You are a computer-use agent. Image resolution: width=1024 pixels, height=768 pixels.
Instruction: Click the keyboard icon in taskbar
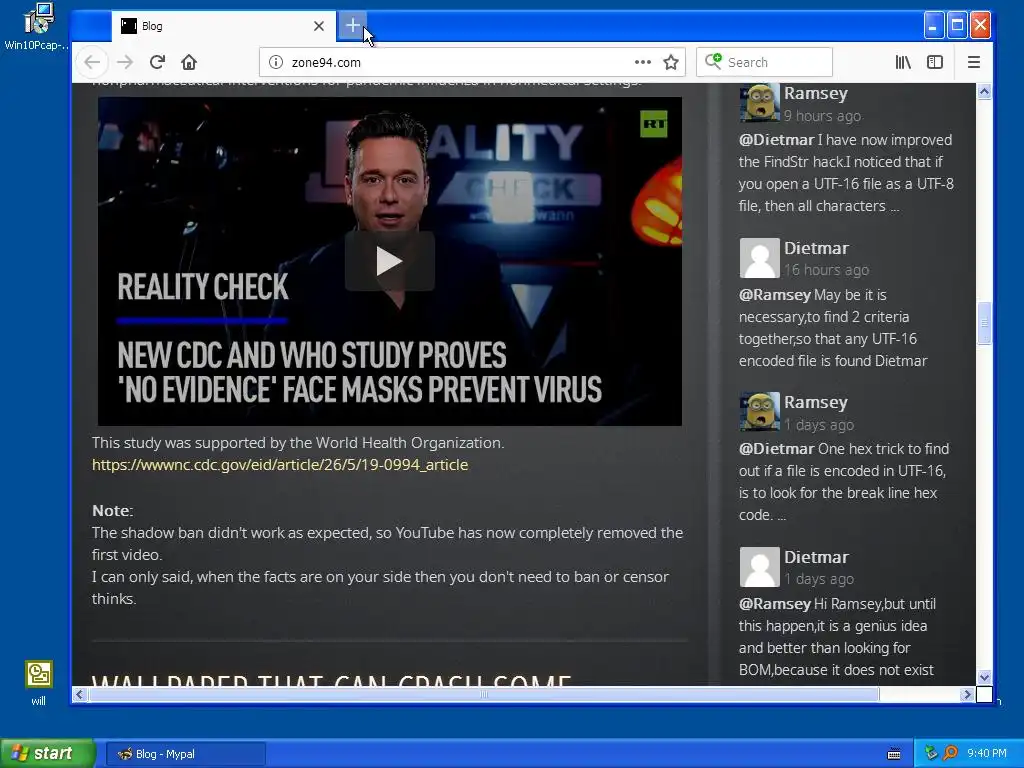coord(894,754)
